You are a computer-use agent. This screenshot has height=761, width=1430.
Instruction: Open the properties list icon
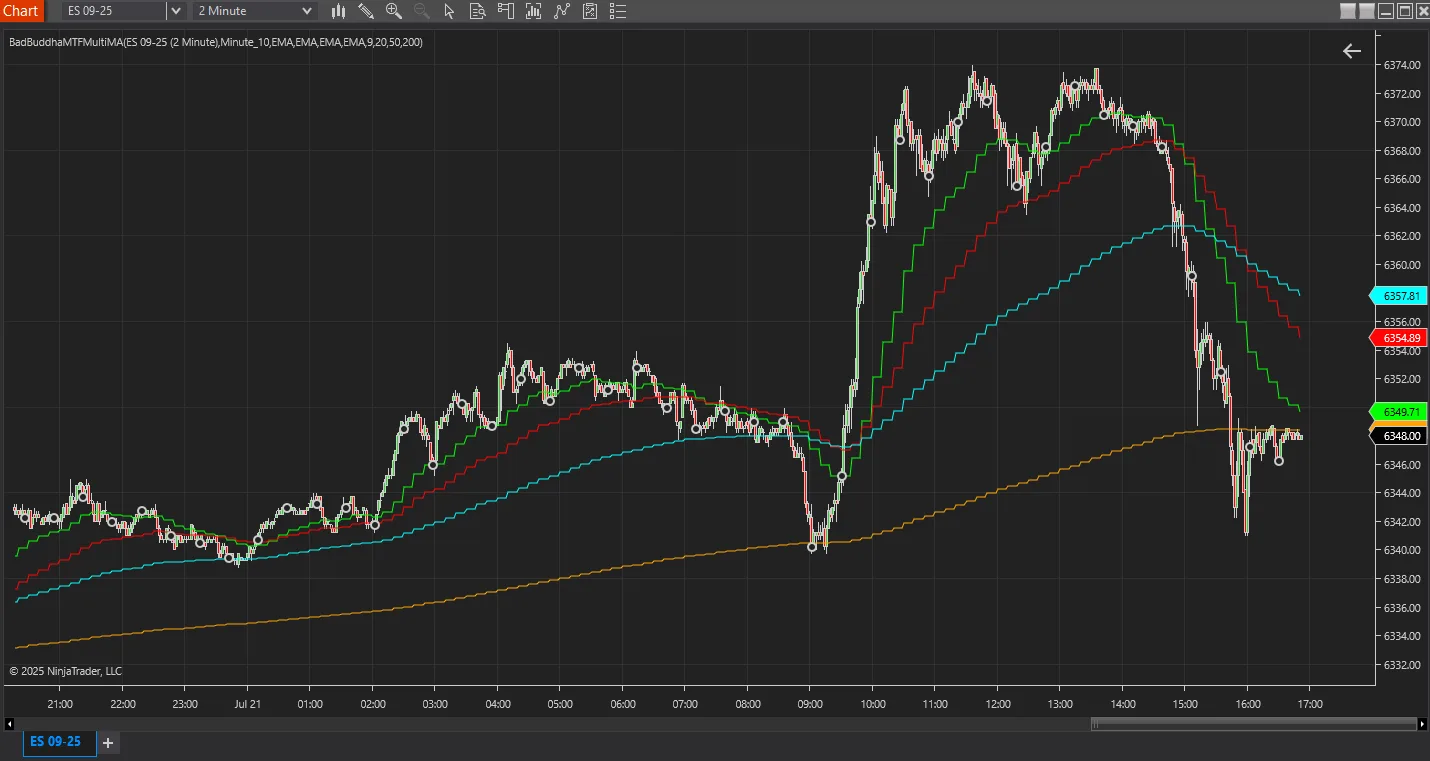click(619, 11)
